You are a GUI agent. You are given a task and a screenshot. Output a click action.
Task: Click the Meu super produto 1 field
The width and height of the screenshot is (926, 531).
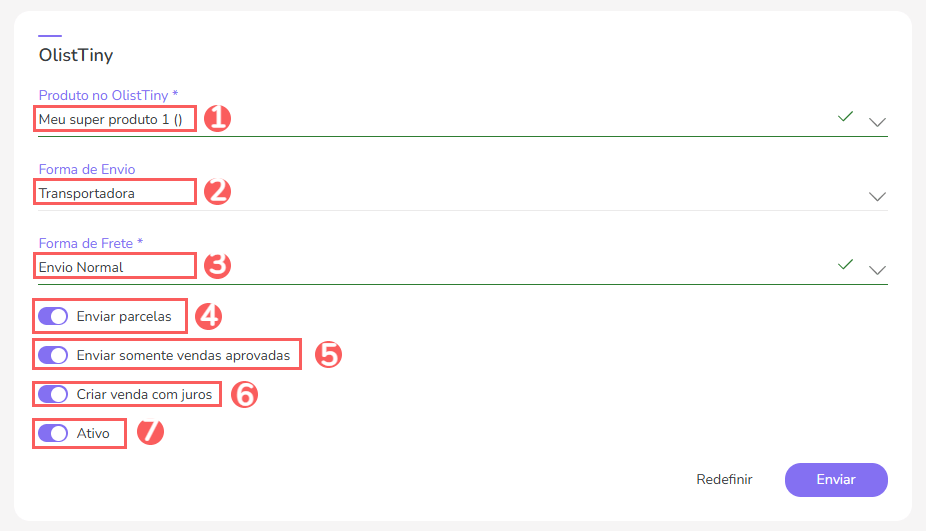tap(110, 120)
